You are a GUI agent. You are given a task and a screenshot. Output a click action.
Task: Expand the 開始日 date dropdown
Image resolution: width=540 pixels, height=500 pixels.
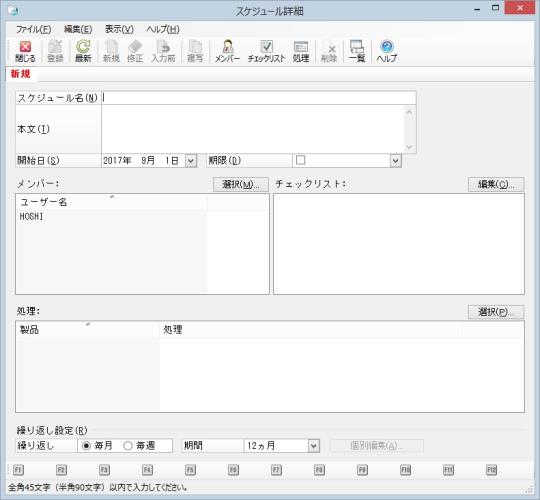191,161
